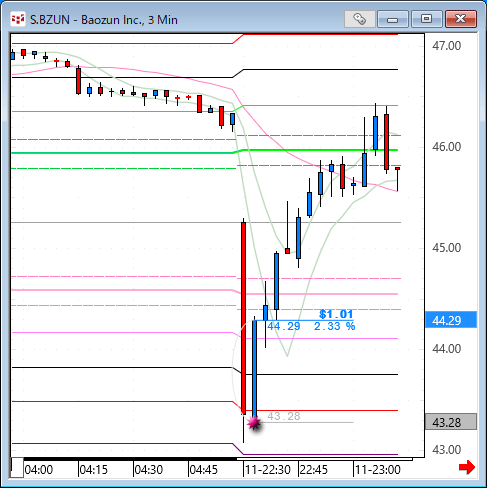Click the 22:45 time axis label
This screenshot has height=488, width=487.
tap(314, 470)
